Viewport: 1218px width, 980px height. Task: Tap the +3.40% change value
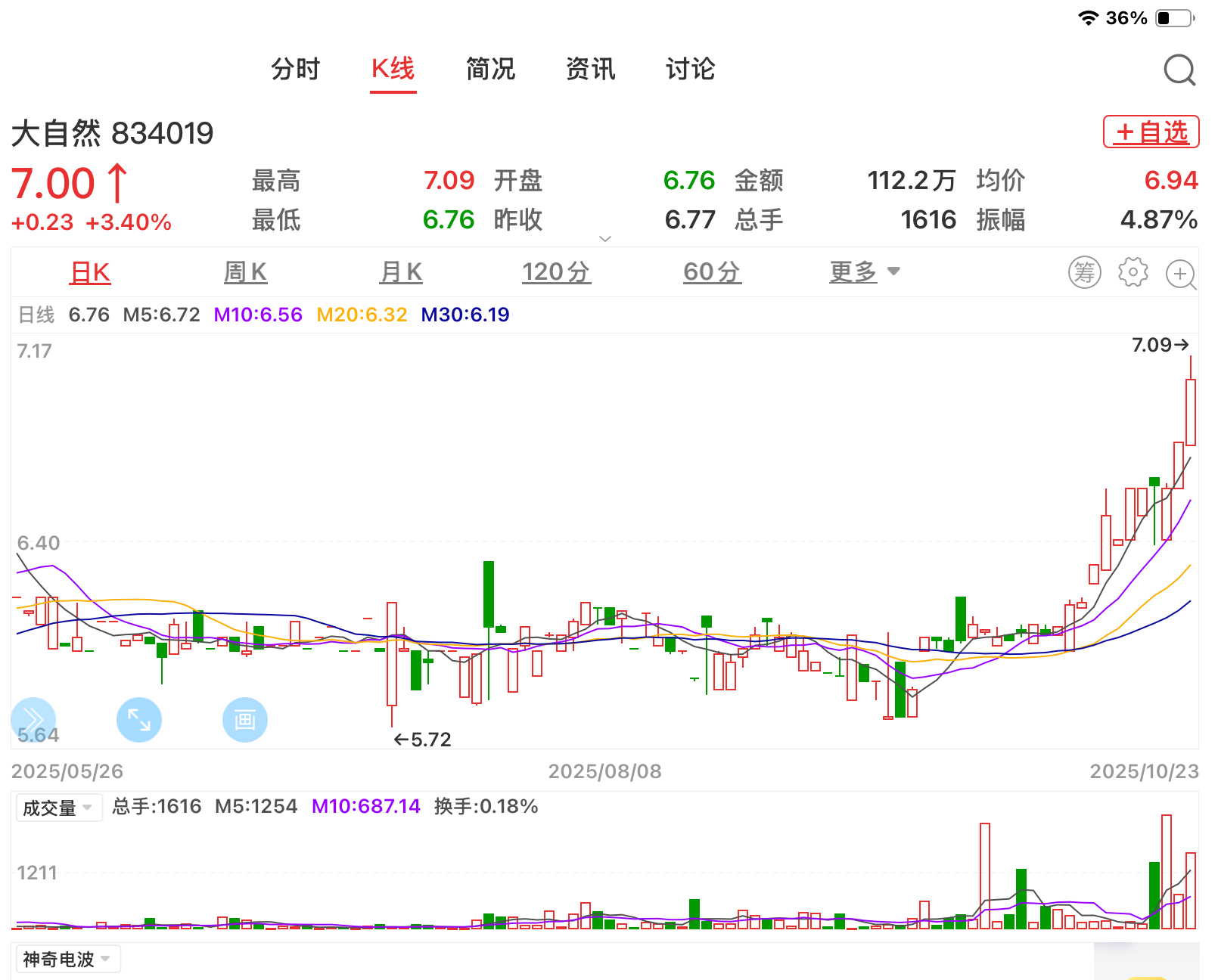click(x=129, y=222)
